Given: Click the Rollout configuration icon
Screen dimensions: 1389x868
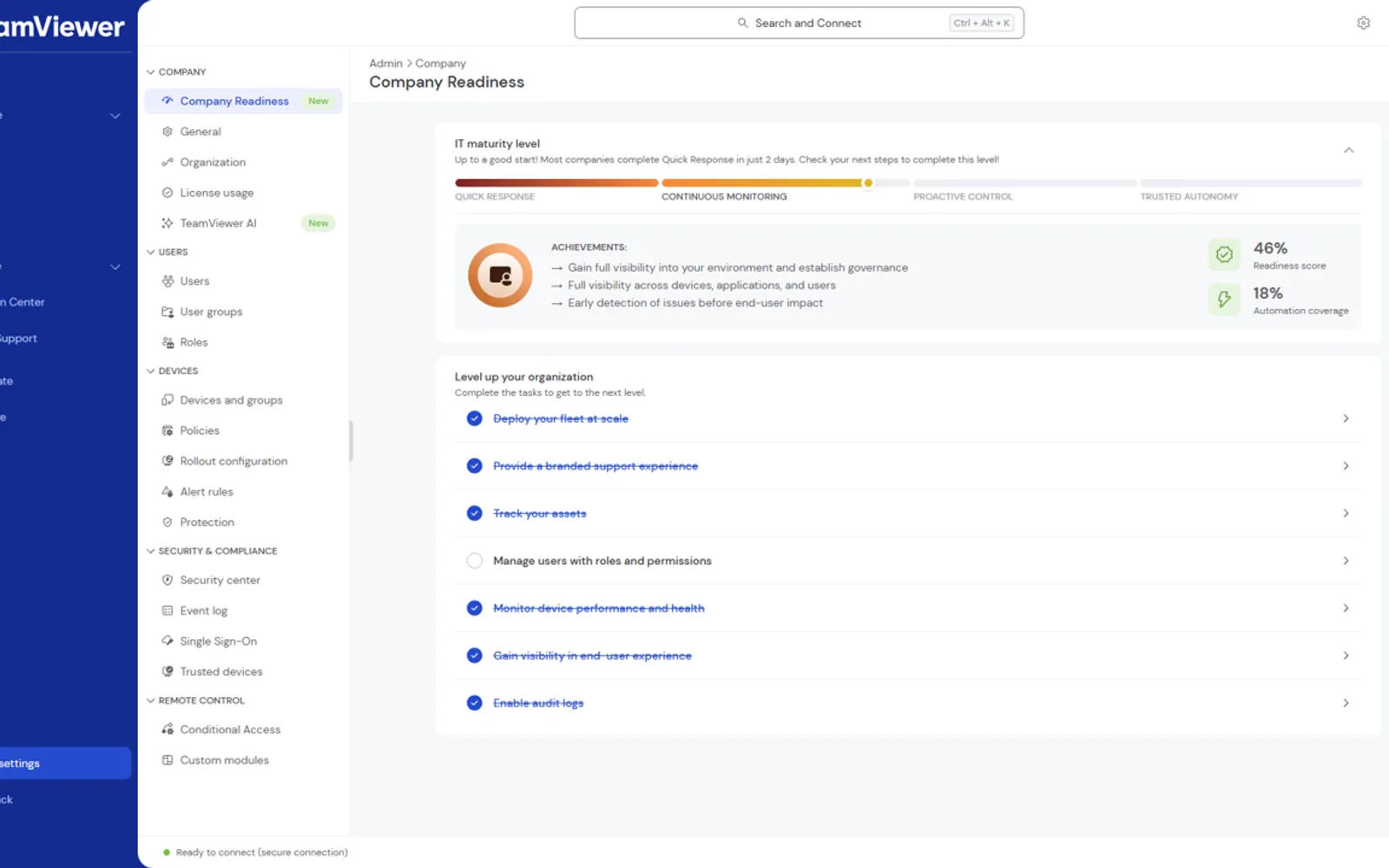Looking at the screenshot, I should pyautogui.click(x=168, y=461).
